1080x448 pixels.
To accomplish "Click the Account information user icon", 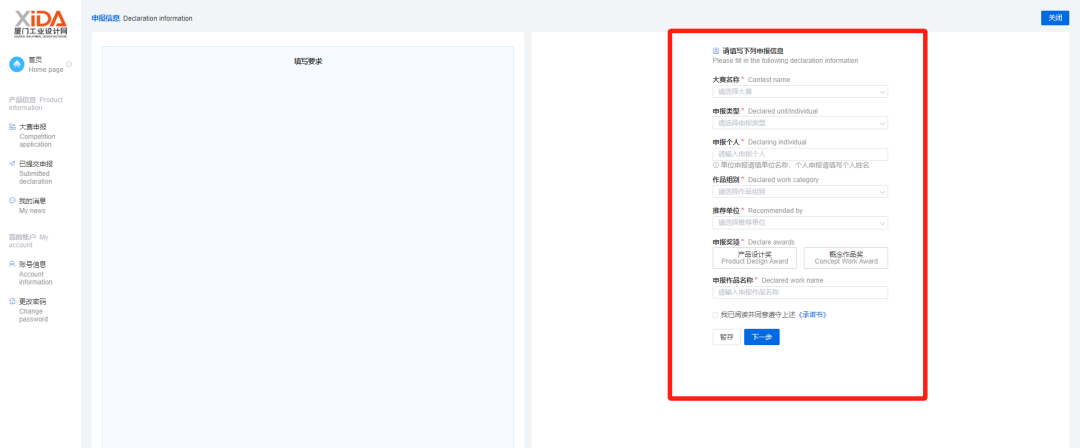I will [x=12, y=264].
